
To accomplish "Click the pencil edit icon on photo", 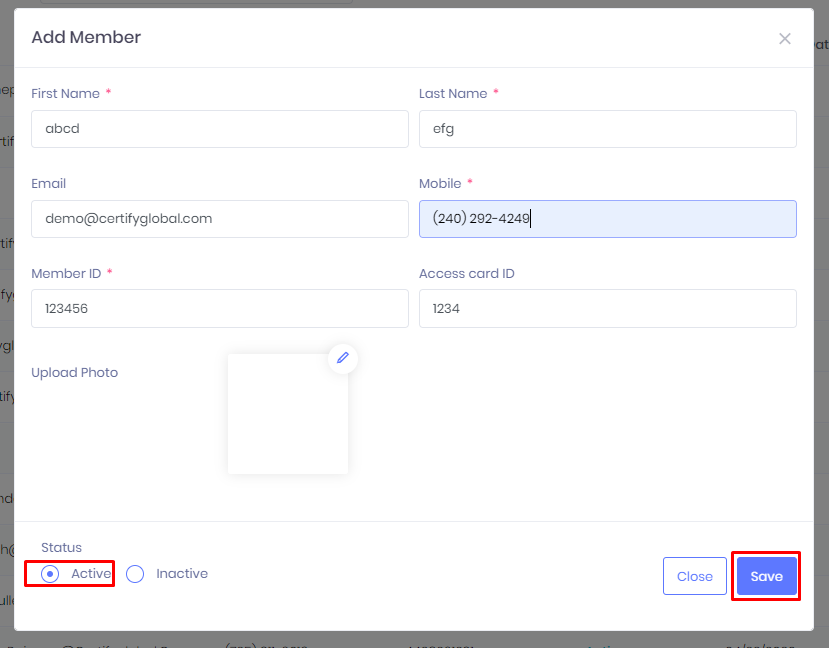I will 343,358.
